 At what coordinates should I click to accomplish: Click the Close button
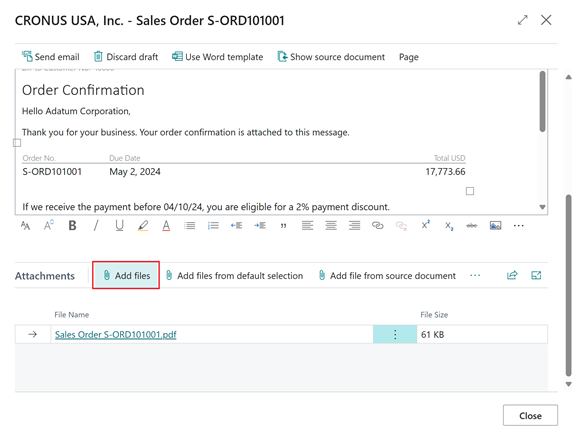530,415
